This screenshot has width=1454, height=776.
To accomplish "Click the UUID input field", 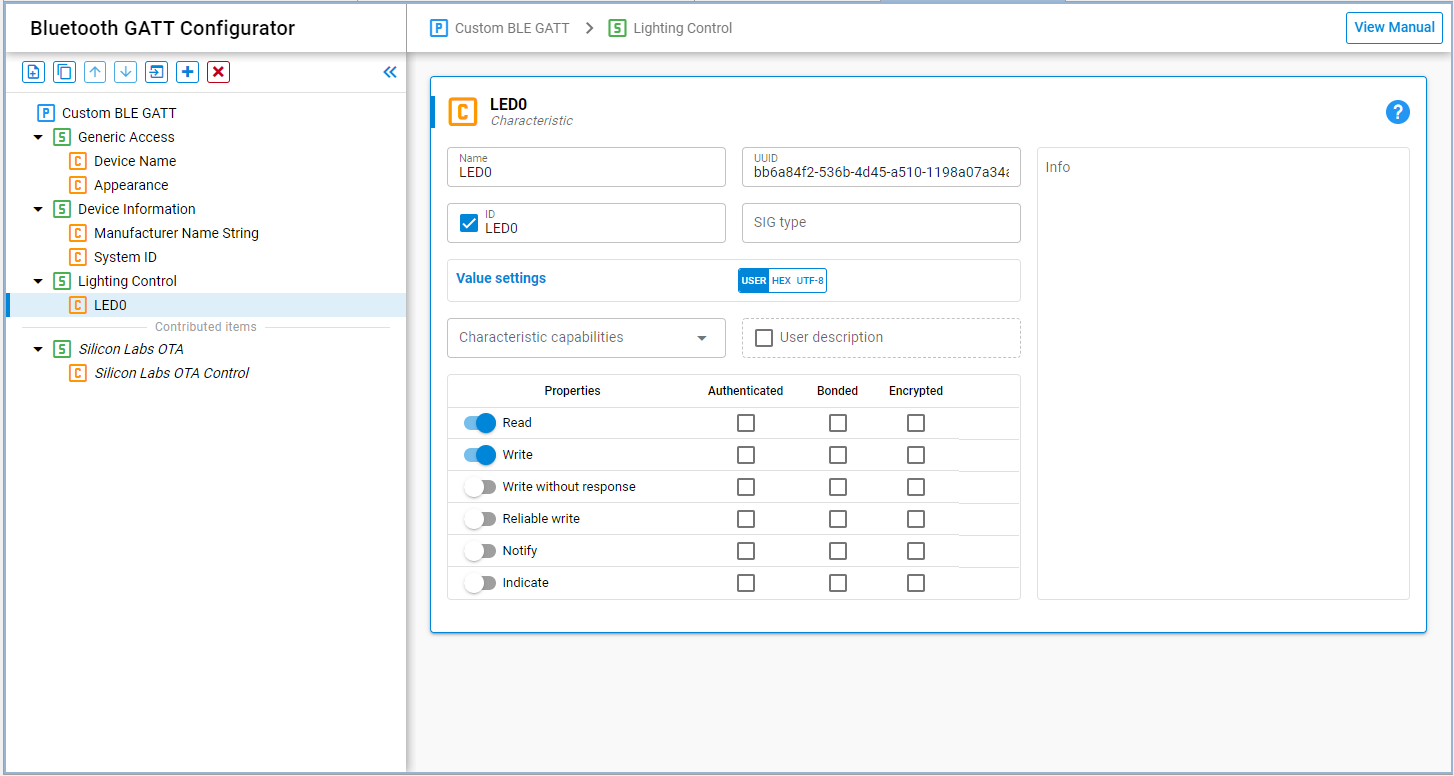I will 880,173.
